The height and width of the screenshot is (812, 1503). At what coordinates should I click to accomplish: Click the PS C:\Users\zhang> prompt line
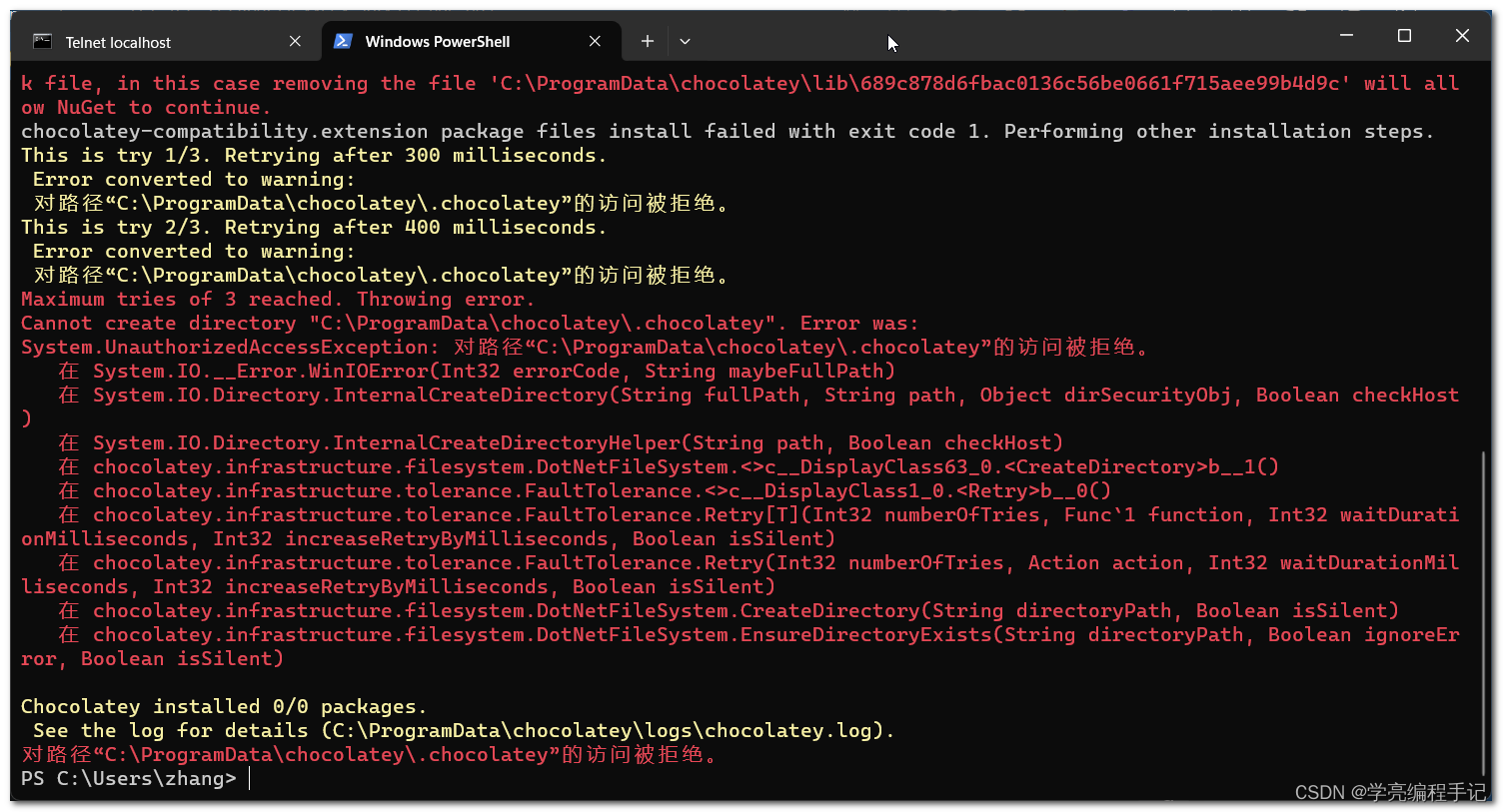[129, 778]
